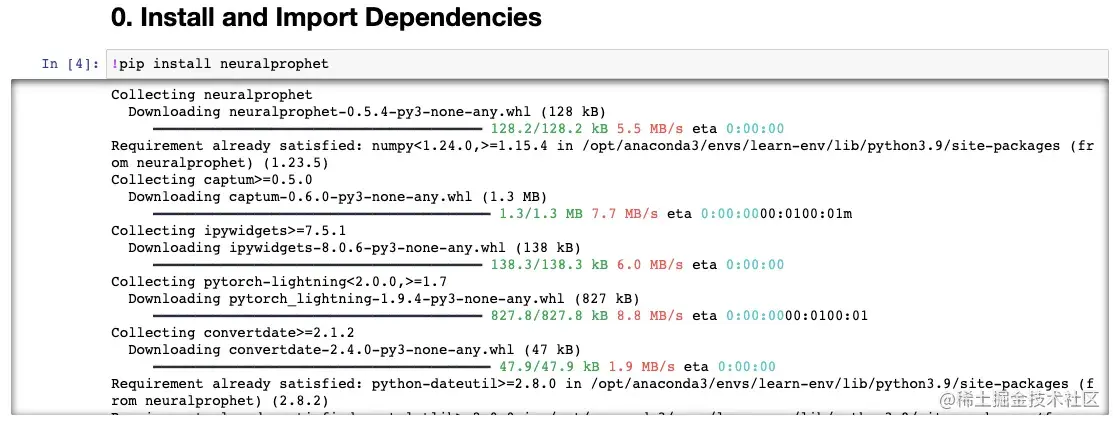Click the 'Downloading neuralprophet-0.5.4-py3-none-any.whl' line
This screenshot has width=1115, height=425.
click(x=366, y=112)
